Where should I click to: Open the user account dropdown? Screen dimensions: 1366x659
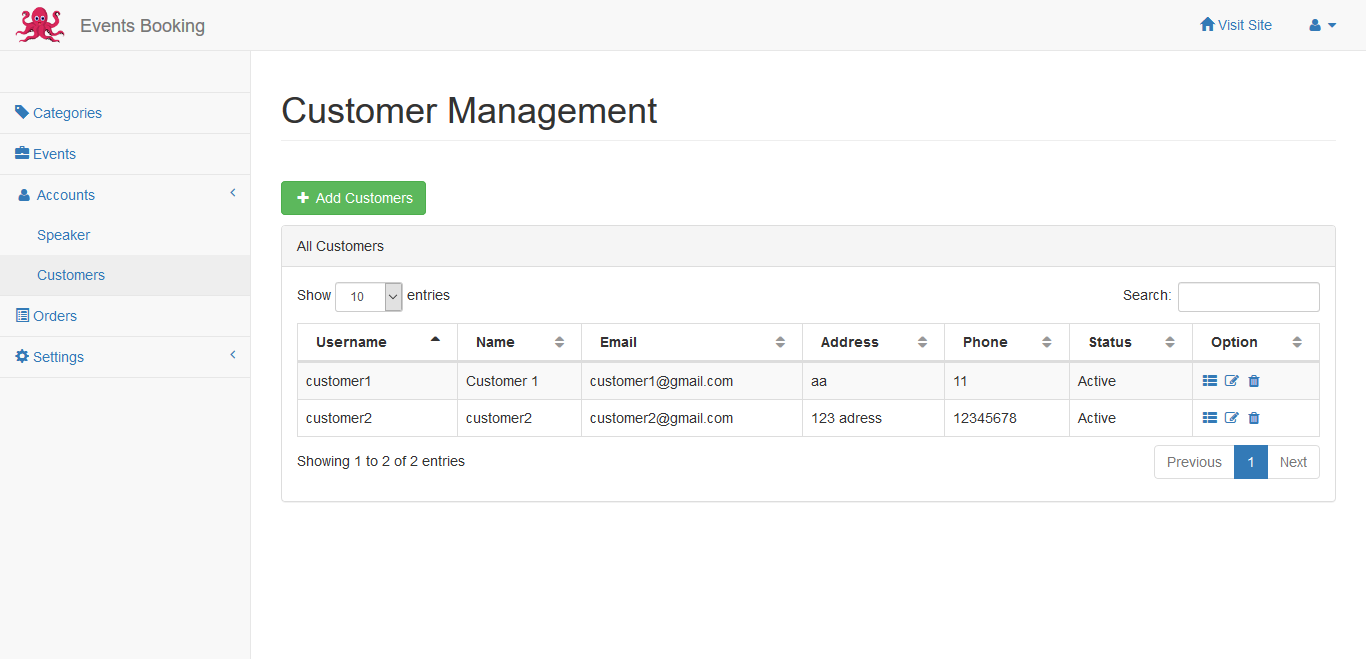pyautogui.click(x=1322, y=25)
